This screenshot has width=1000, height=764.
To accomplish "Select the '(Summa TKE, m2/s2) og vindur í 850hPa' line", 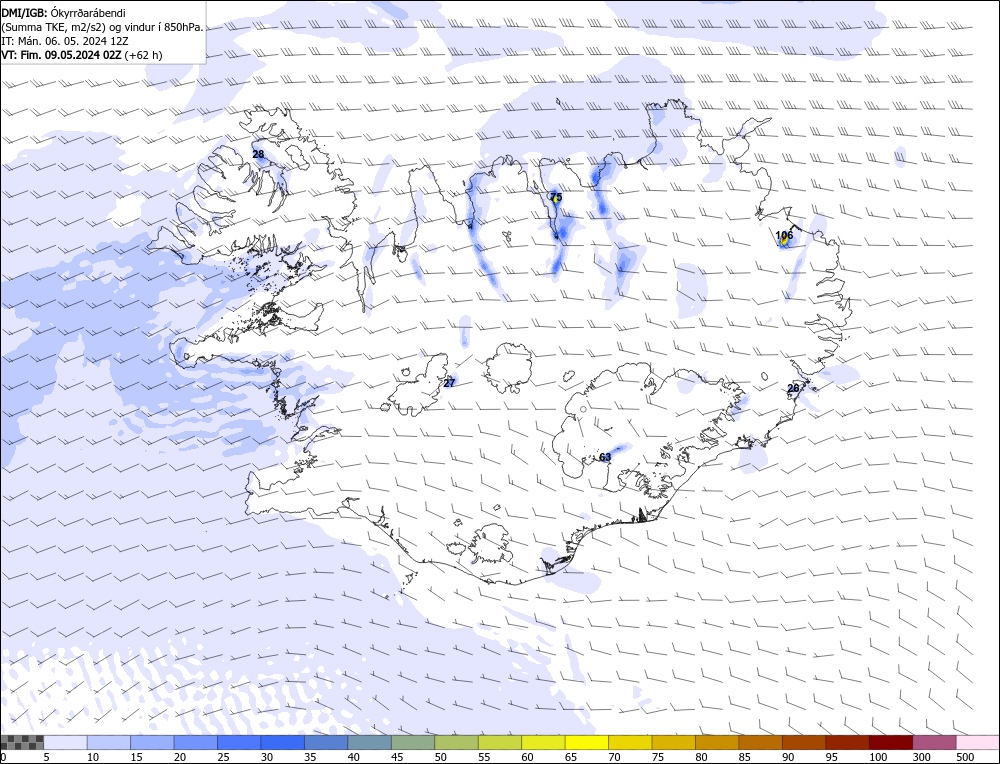I will click(x=102, y=27).
